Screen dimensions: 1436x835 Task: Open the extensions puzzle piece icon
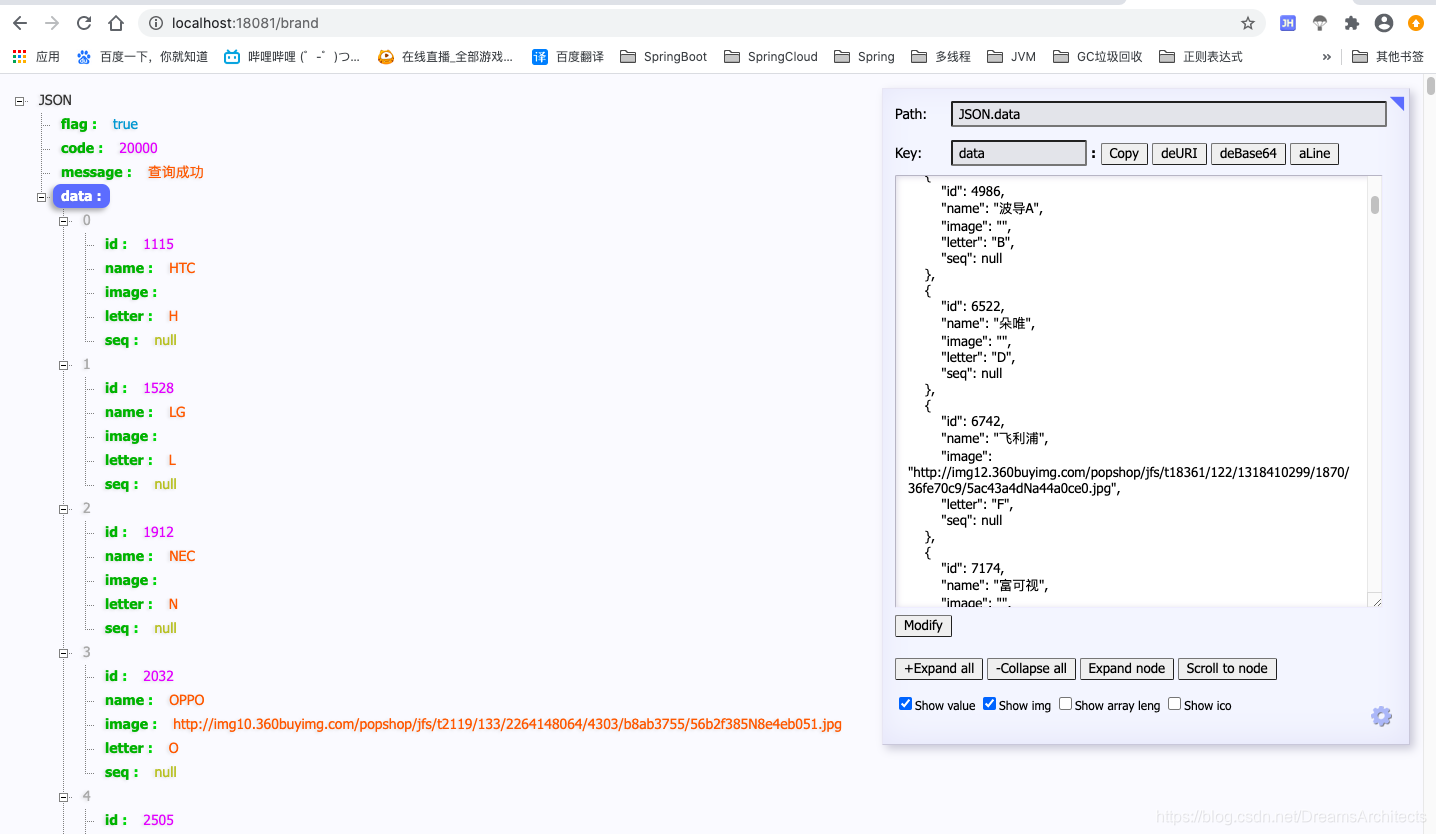(1352, 23)
